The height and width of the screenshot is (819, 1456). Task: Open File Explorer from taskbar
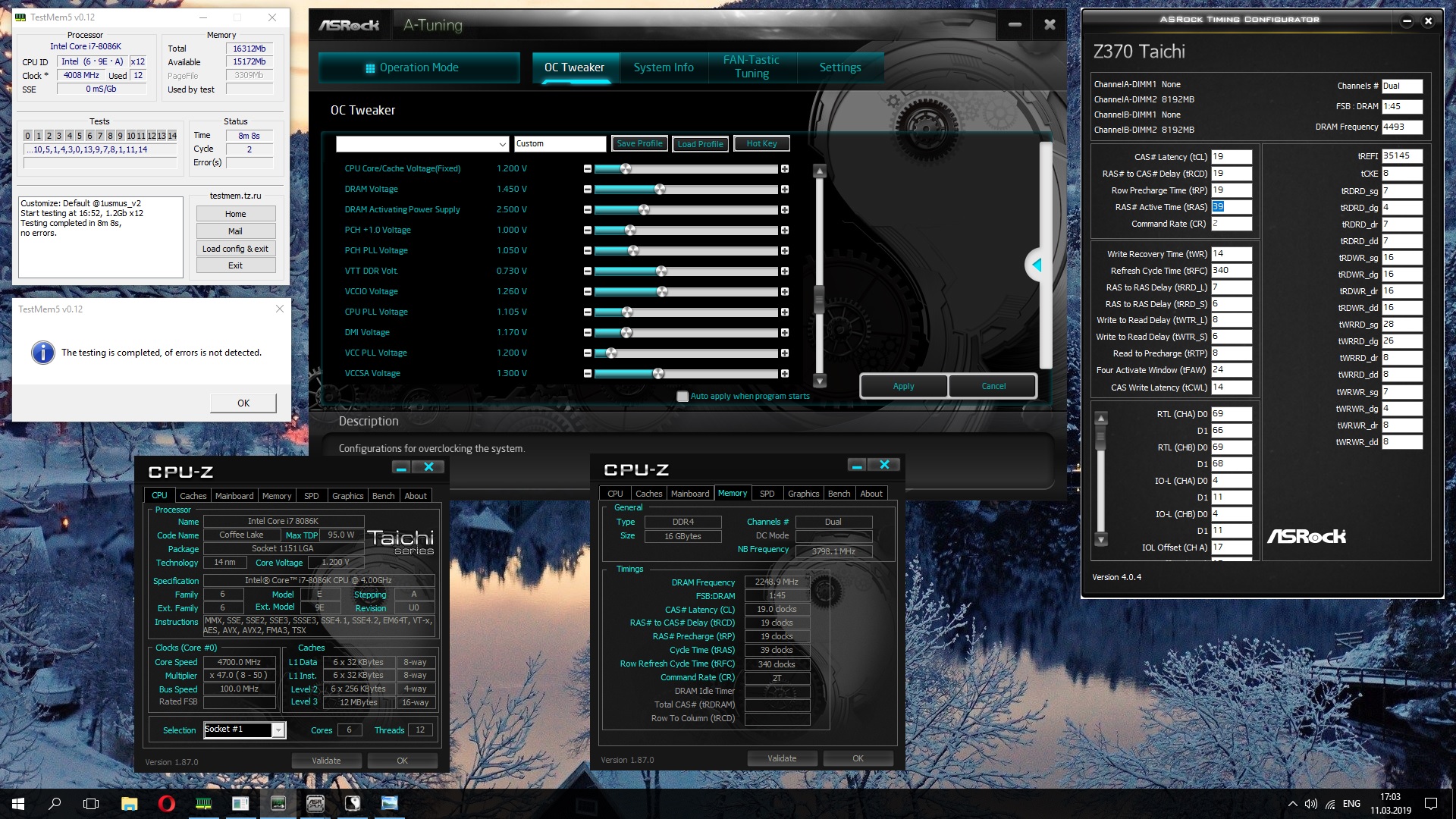pos(129,804)
